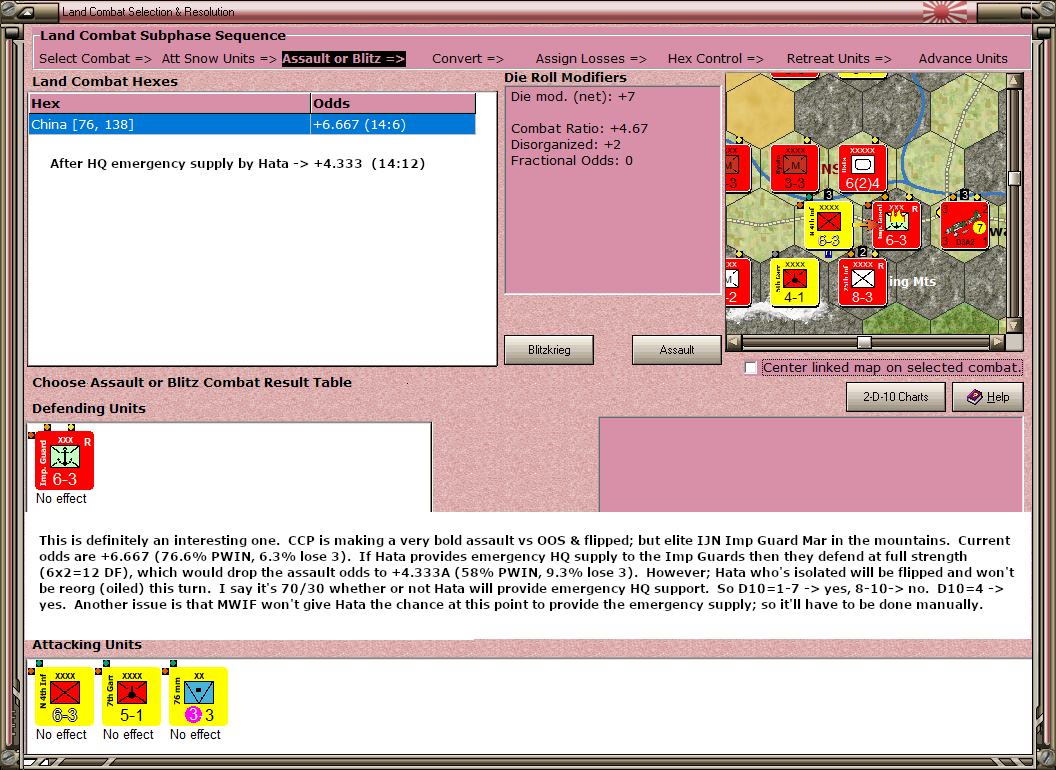Click the Hex column header

click(170, 103)
